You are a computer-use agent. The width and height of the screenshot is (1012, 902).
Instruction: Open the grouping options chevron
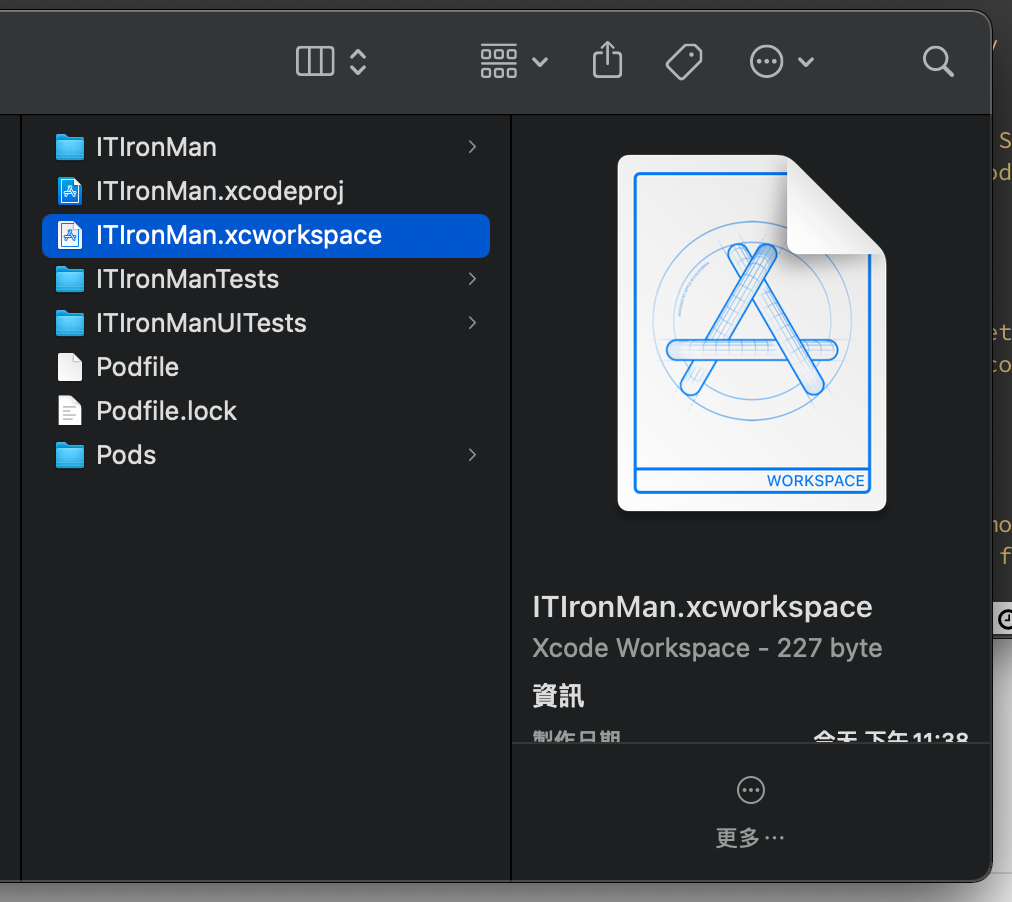point(540,62)
